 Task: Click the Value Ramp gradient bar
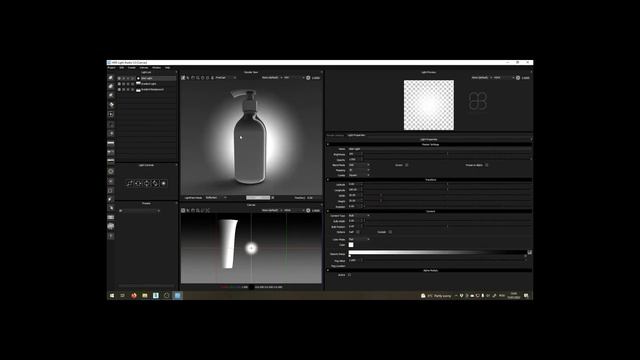437,253
